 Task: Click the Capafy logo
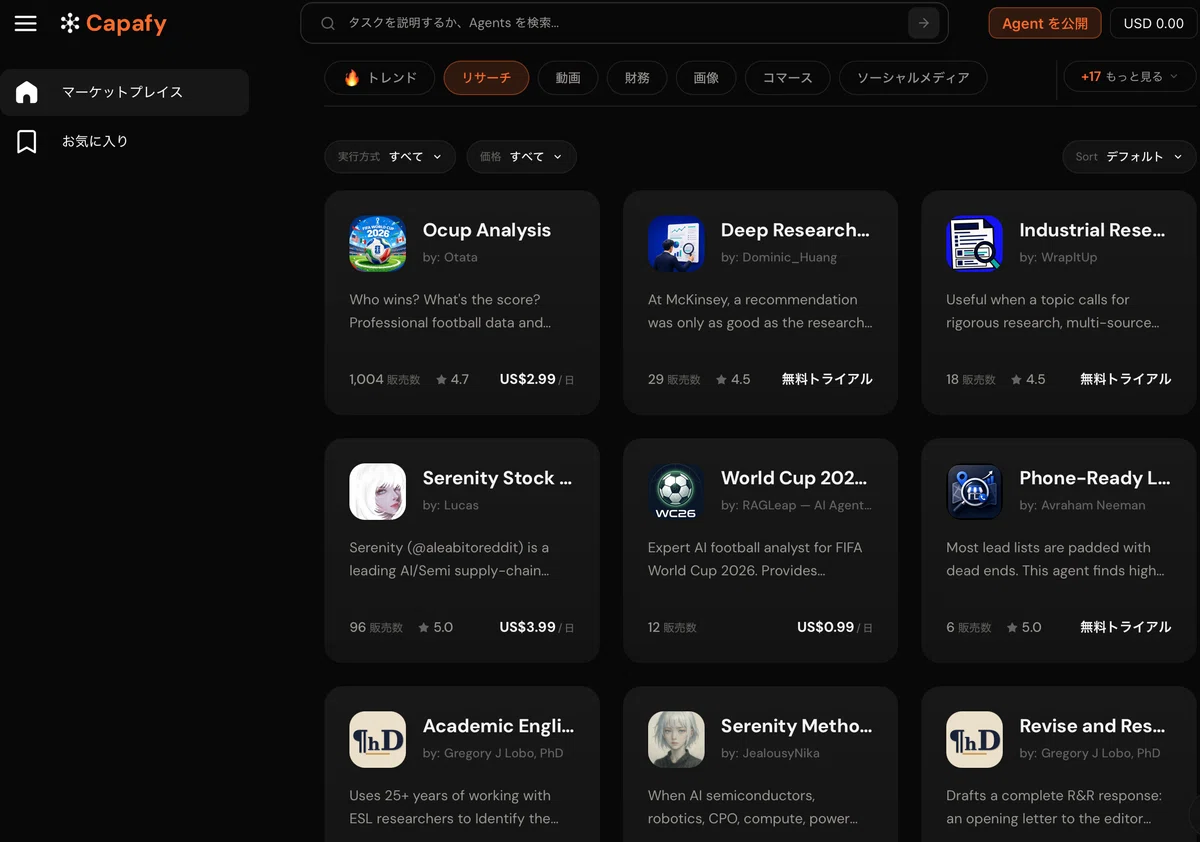(113, 23)
